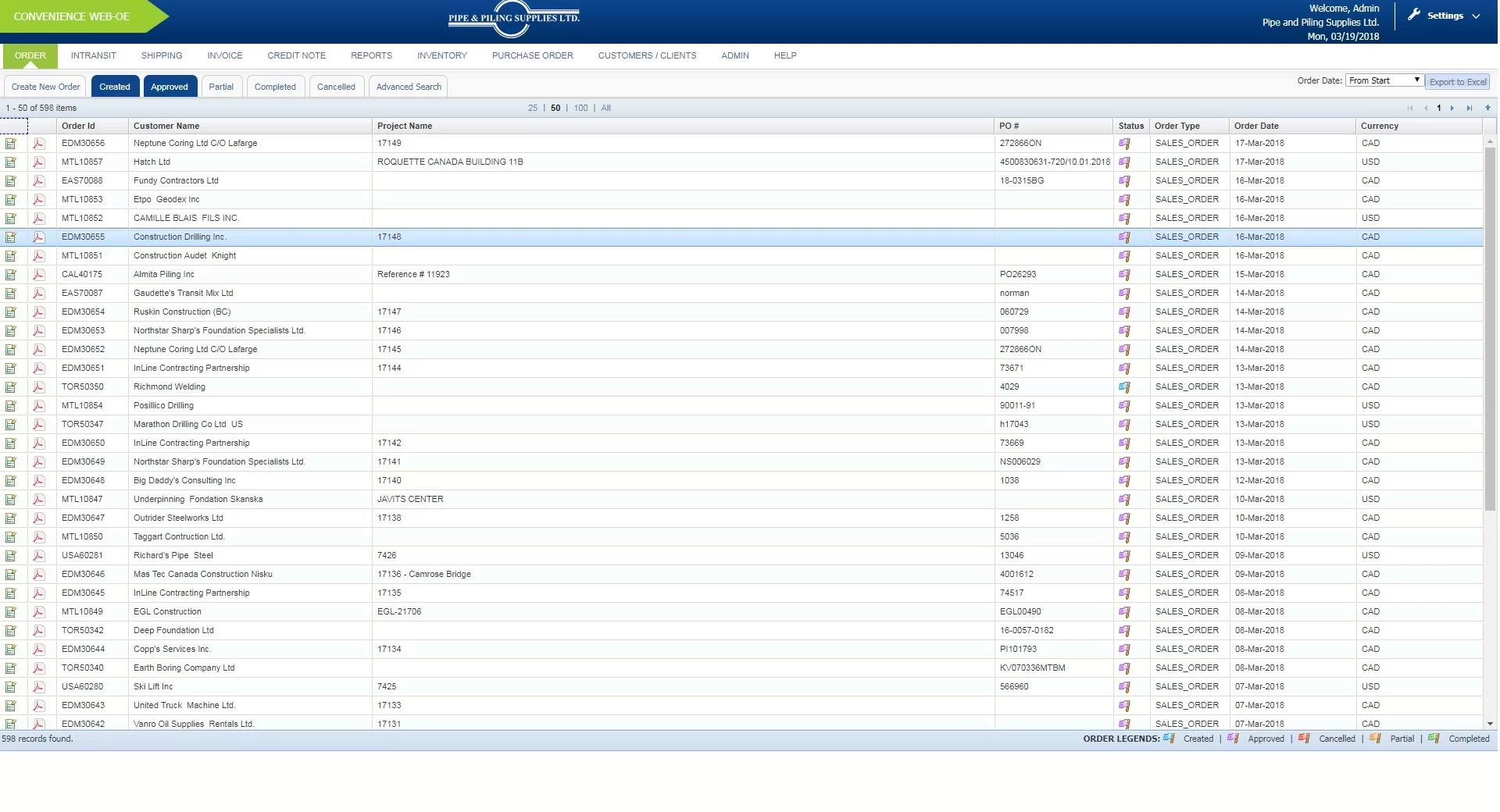Open the Order Date dropdown

tap(1384, 80)
